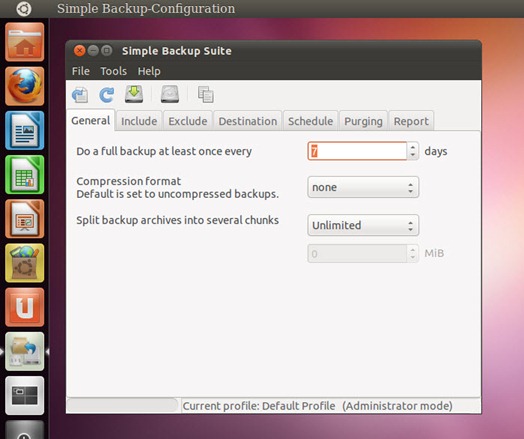The width and height of the screenshot is (524, 439).
Task: Click the MiB spinner up arrow
Action: 413,250
